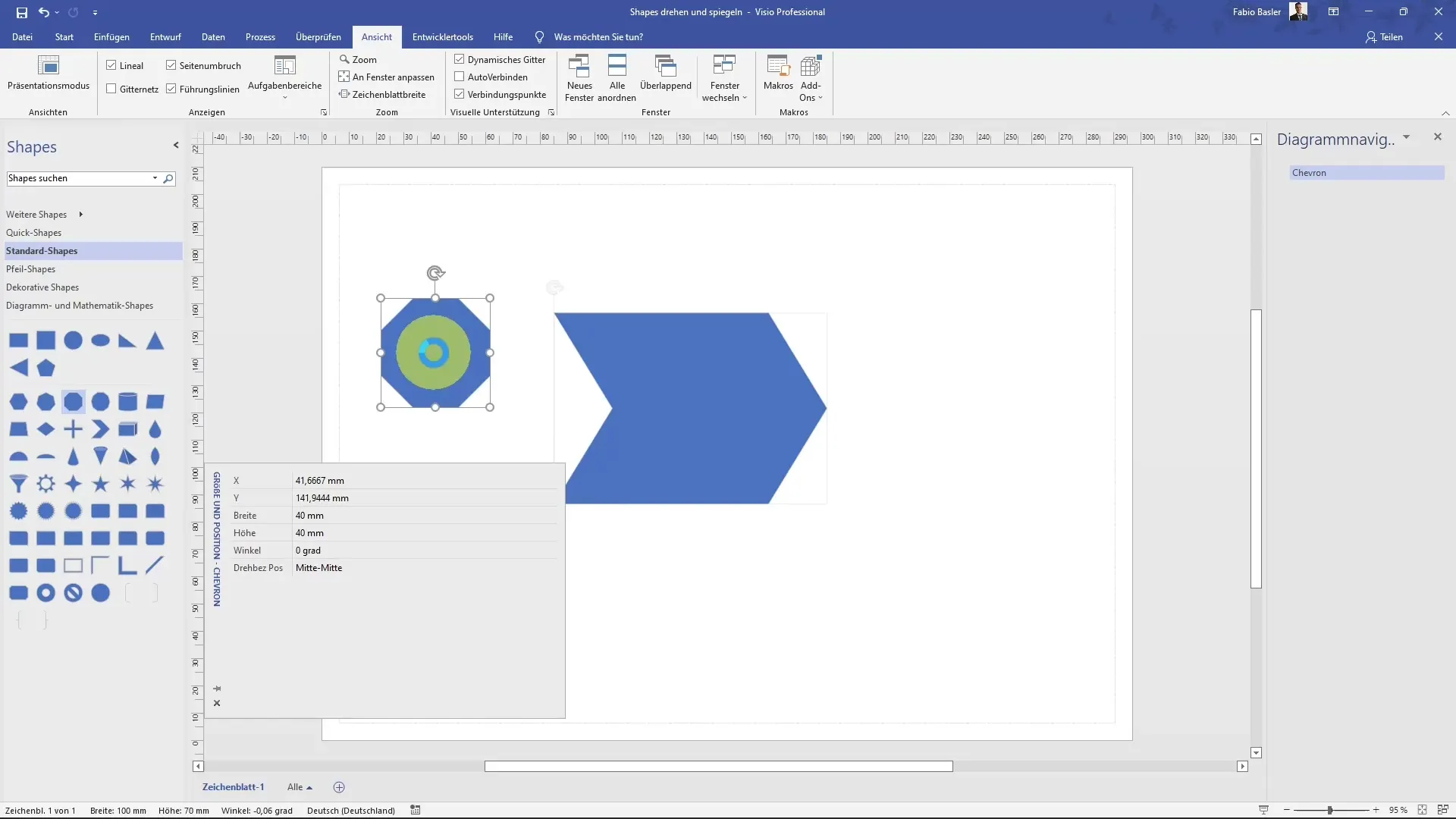
Task: Switch to the Entwicklertools tab
Action: click(x=443, y=36)
